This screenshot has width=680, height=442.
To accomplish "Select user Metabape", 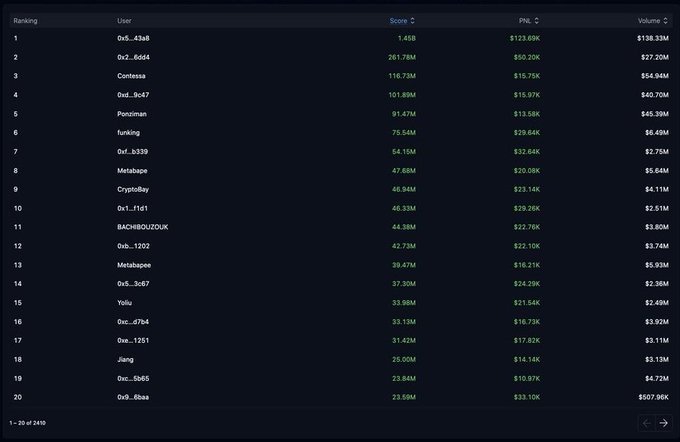I will coord(132,171).
